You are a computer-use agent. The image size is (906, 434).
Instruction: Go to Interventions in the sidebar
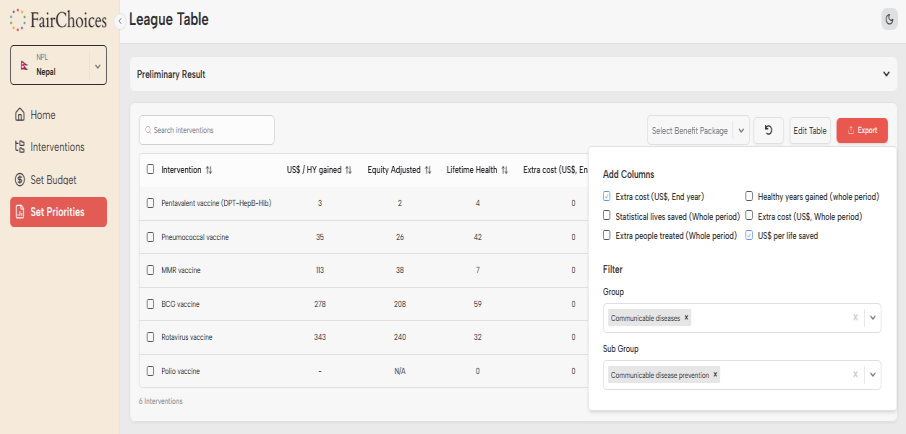(x=57, y=147)
